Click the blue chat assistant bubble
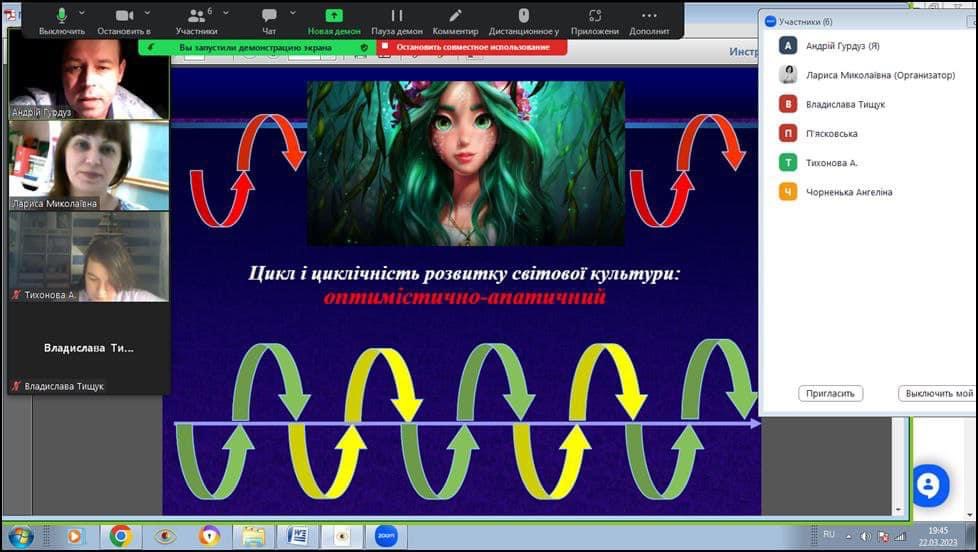The width and height of the screenshot is (978, 552). (928, 485)
